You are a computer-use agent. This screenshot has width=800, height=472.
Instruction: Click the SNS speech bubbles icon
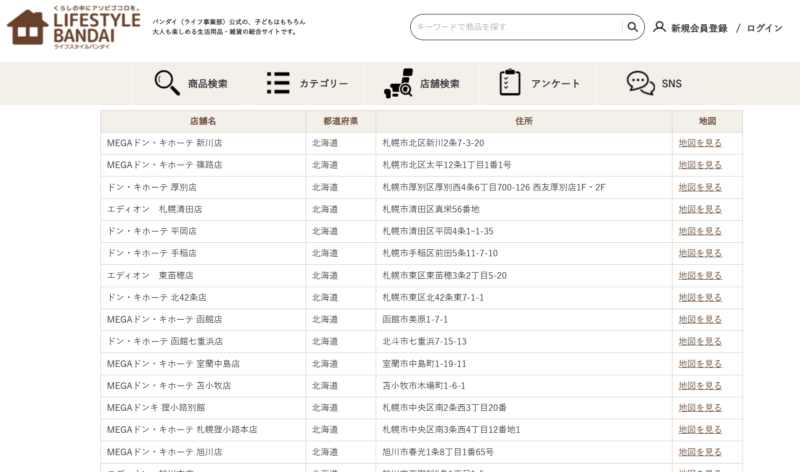tap(640, 83)
